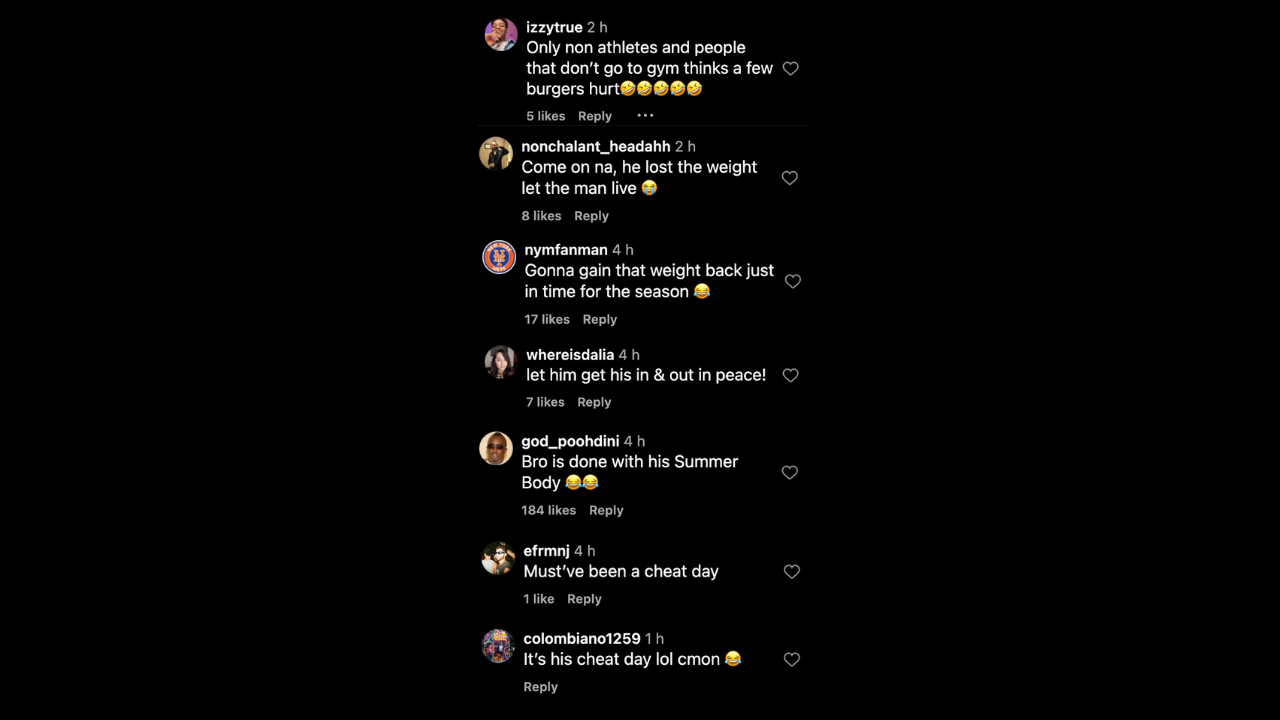Screen dimensions: 1280x720
Task: Toggle the heart beside colombiano1259's comment
Action: 791,659
